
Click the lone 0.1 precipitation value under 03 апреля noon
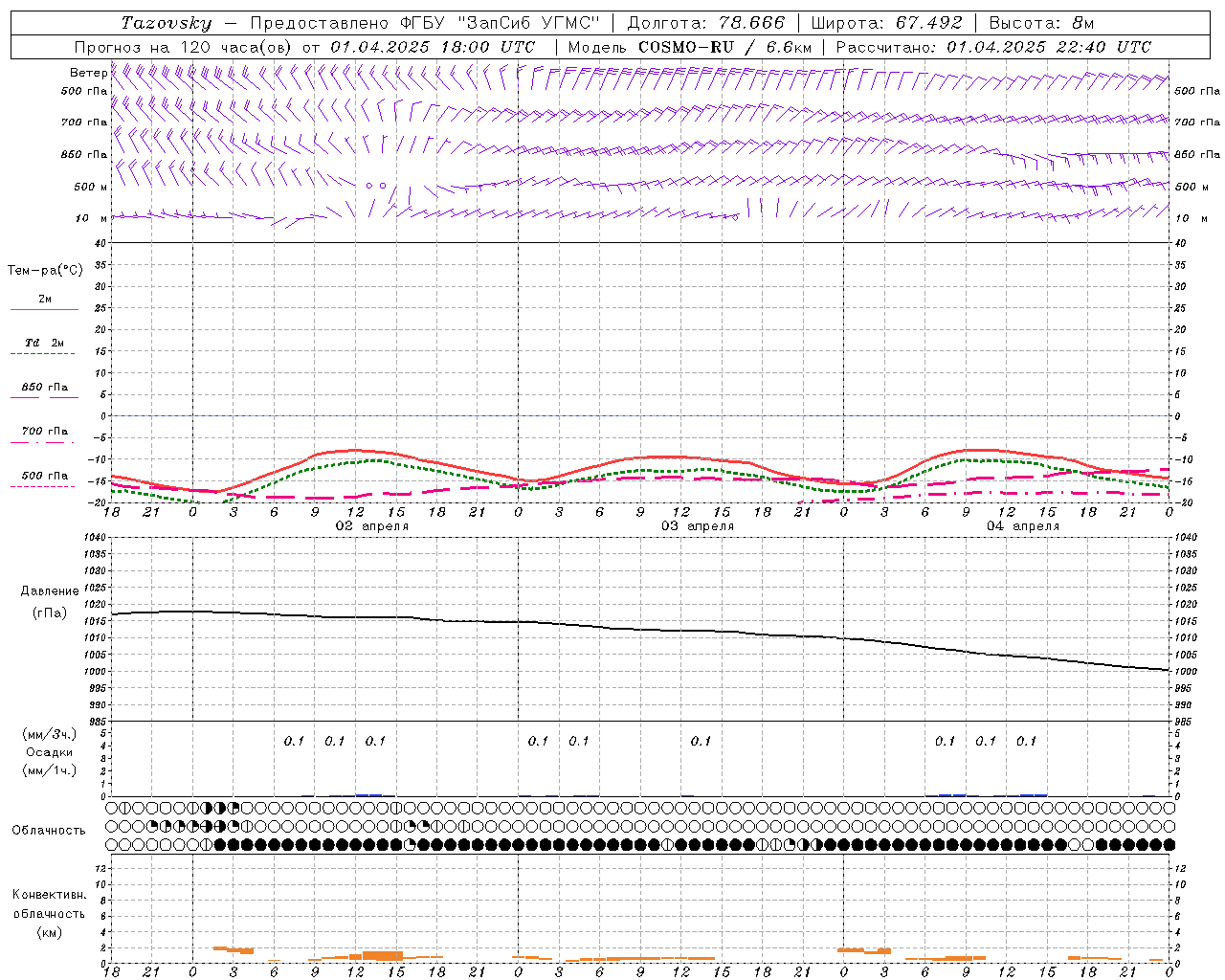pyautogui.click(x=702, y=741)
